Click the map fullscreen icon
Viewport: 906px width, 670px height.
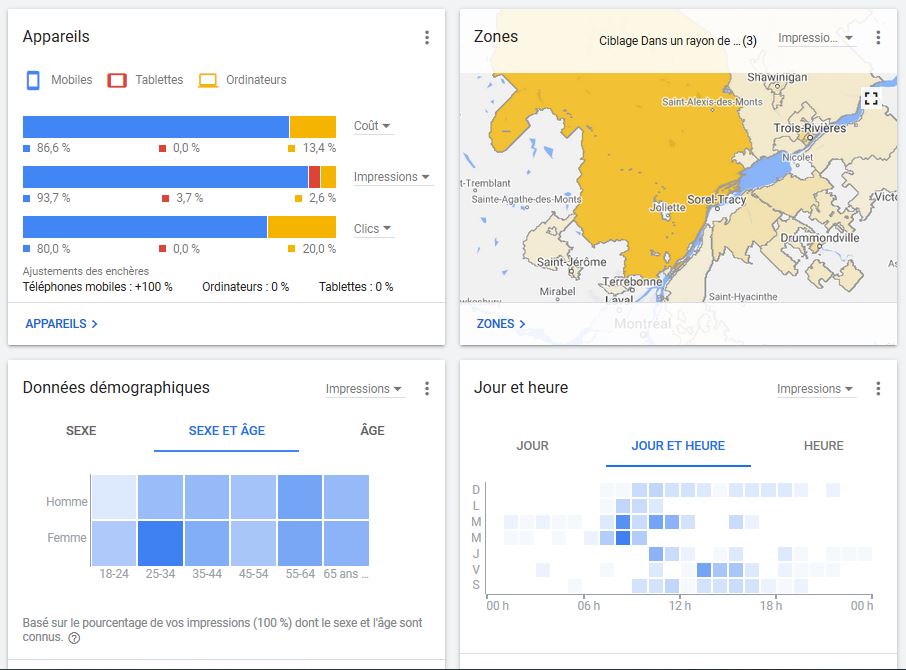(x=870, y=98)
